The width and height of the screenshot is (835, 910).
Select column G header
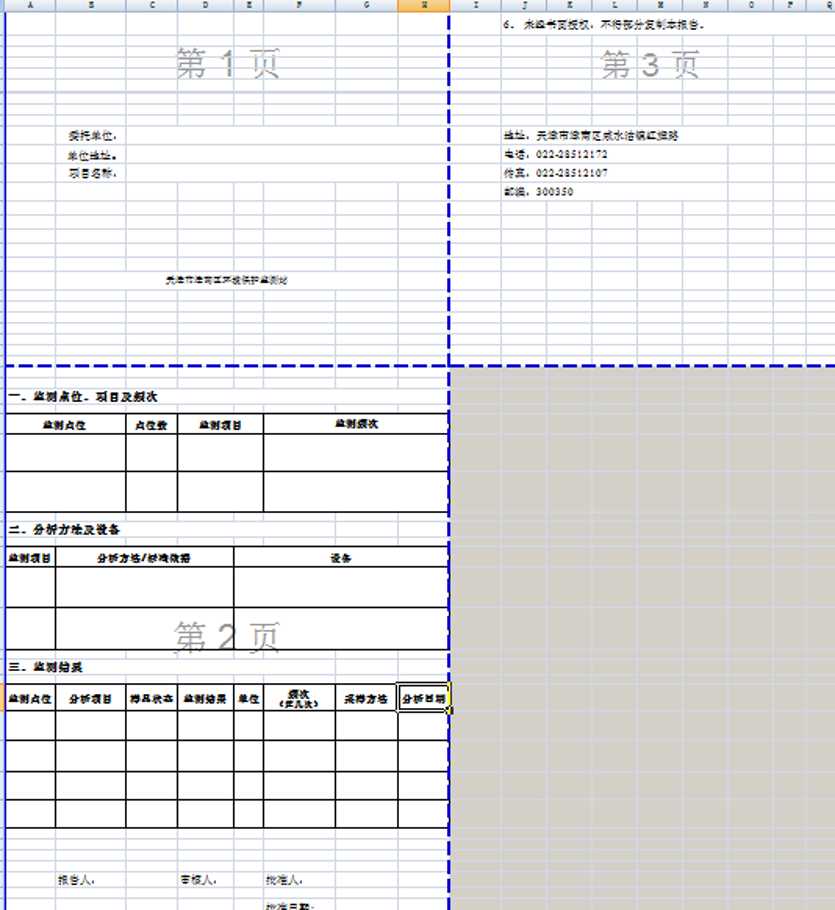(367, 5)
